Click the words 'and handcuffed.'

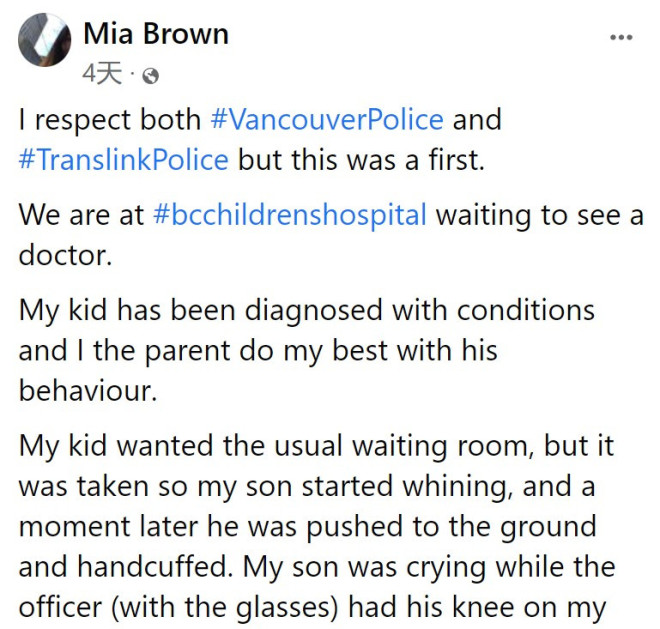pyautogui.click(x=126, y=567)
